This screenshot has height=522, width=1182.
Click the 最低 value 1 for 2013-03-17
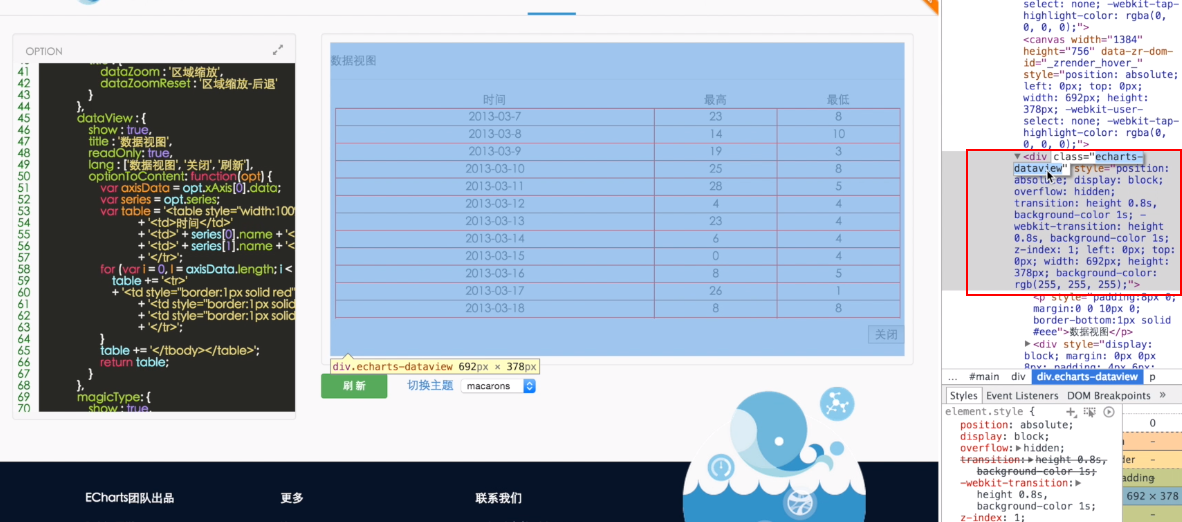[x=838, y=290]
